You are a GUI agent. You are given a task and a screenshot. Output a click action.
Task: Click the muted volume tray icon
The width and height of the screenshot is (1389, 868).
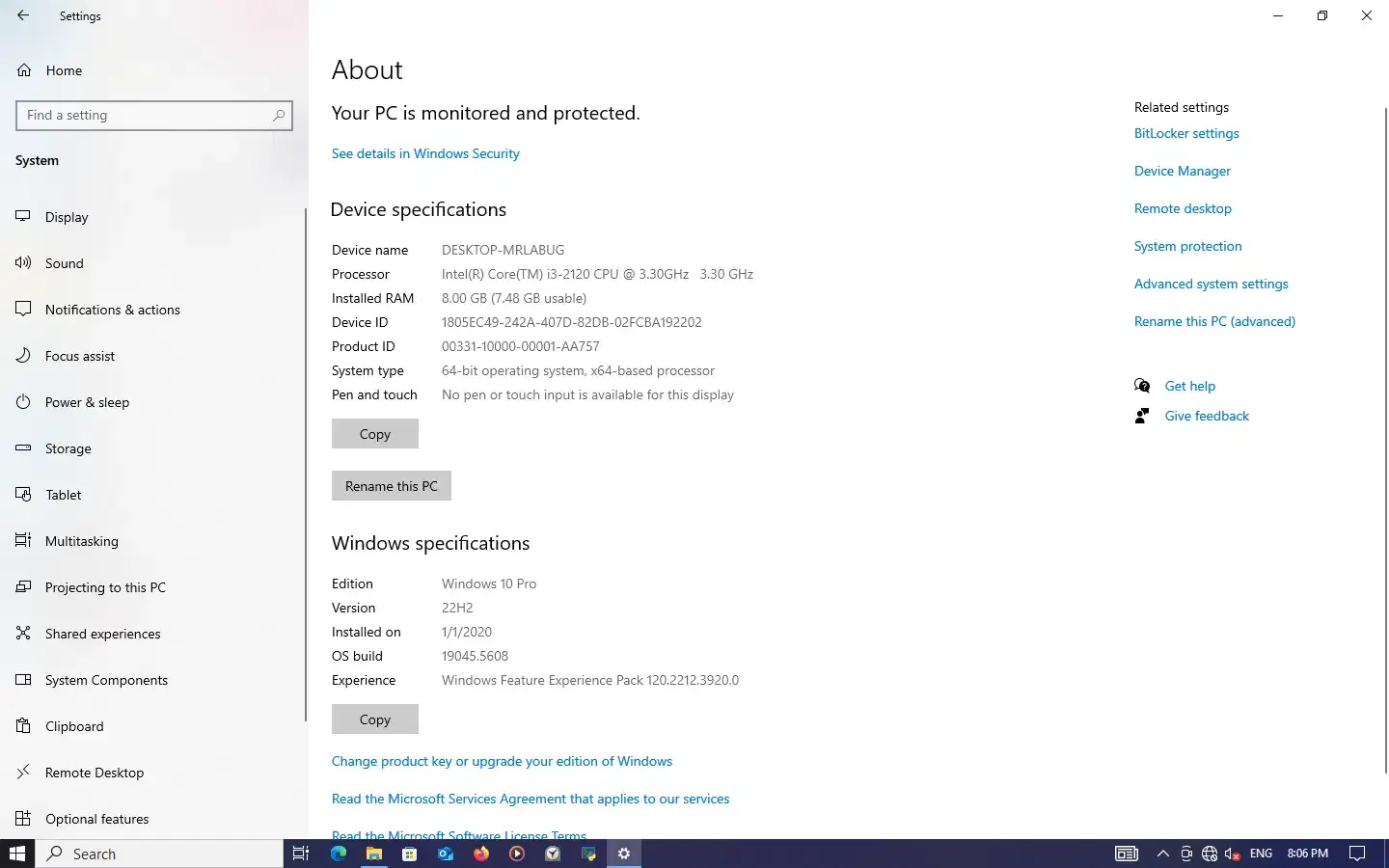pos(1233,854)
